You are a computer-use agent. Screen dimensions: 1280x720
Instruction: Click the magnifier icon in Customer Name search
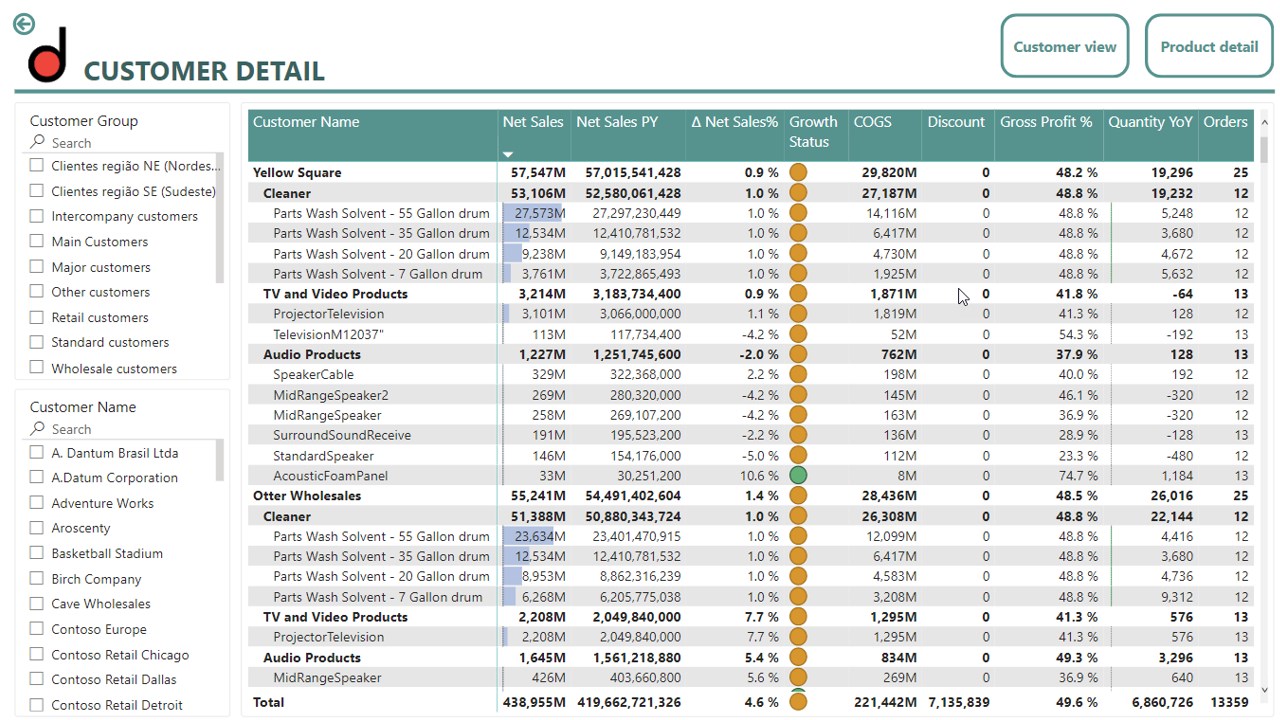(38, 428)
